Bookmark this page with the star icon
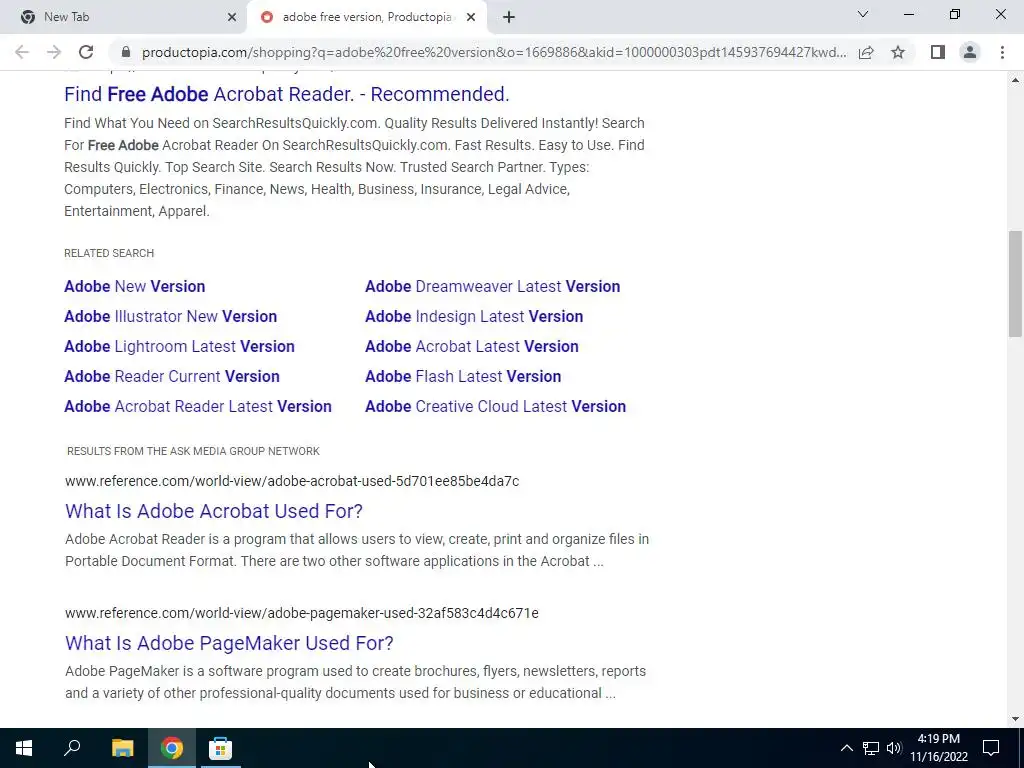The height and width of the screenshot is (768, 1024). (x=898, y=52)
